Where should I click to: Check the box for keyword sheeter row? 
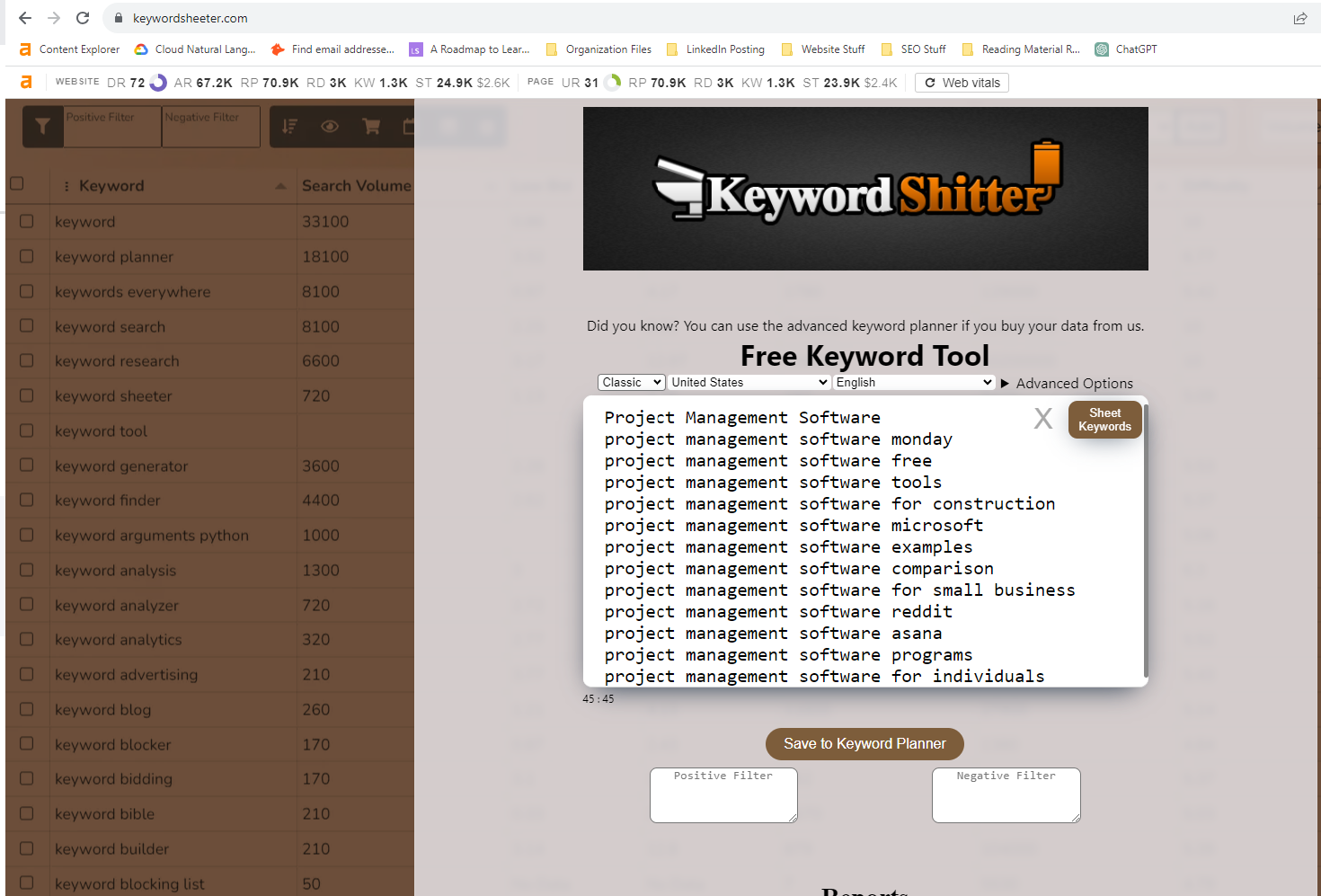[x=27, y=395]
